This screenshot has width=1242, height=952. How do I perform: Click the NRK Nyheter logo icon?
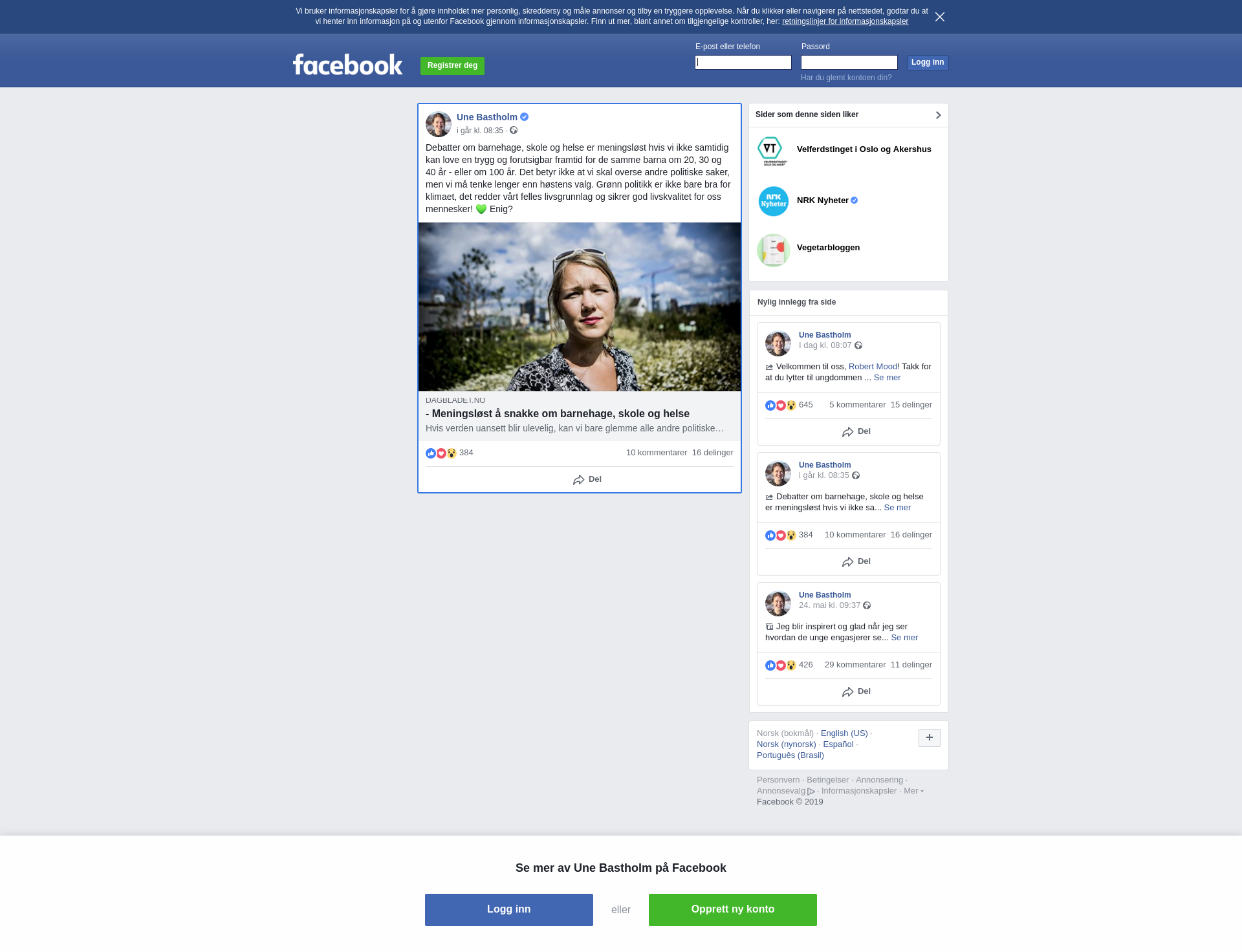tap(773, 201)
